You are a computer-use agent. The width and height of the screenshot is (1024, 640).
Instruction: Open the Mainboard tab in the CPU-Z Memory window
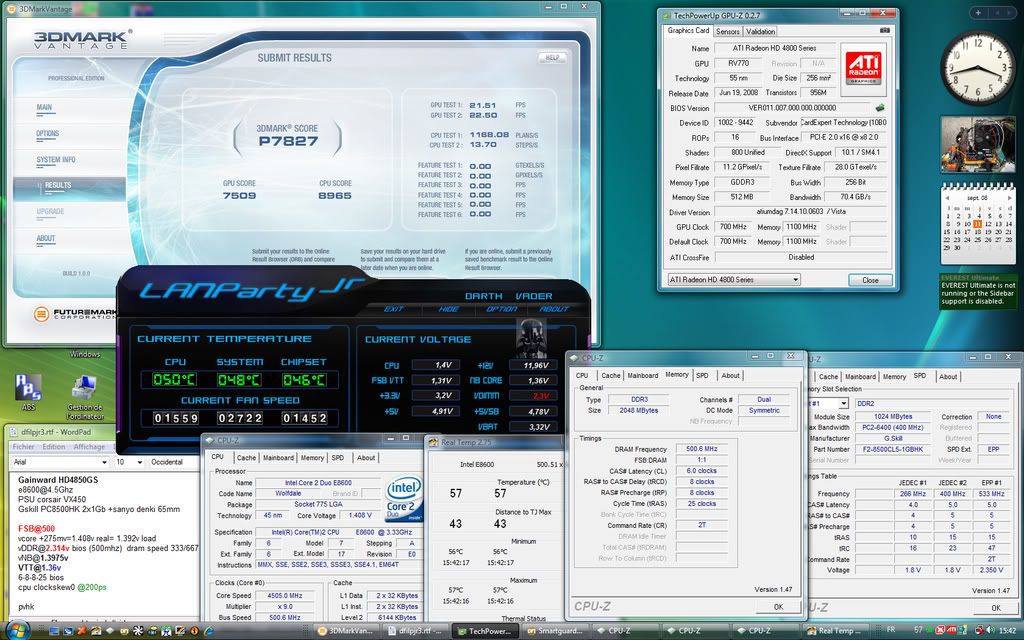tap(643, 375)
